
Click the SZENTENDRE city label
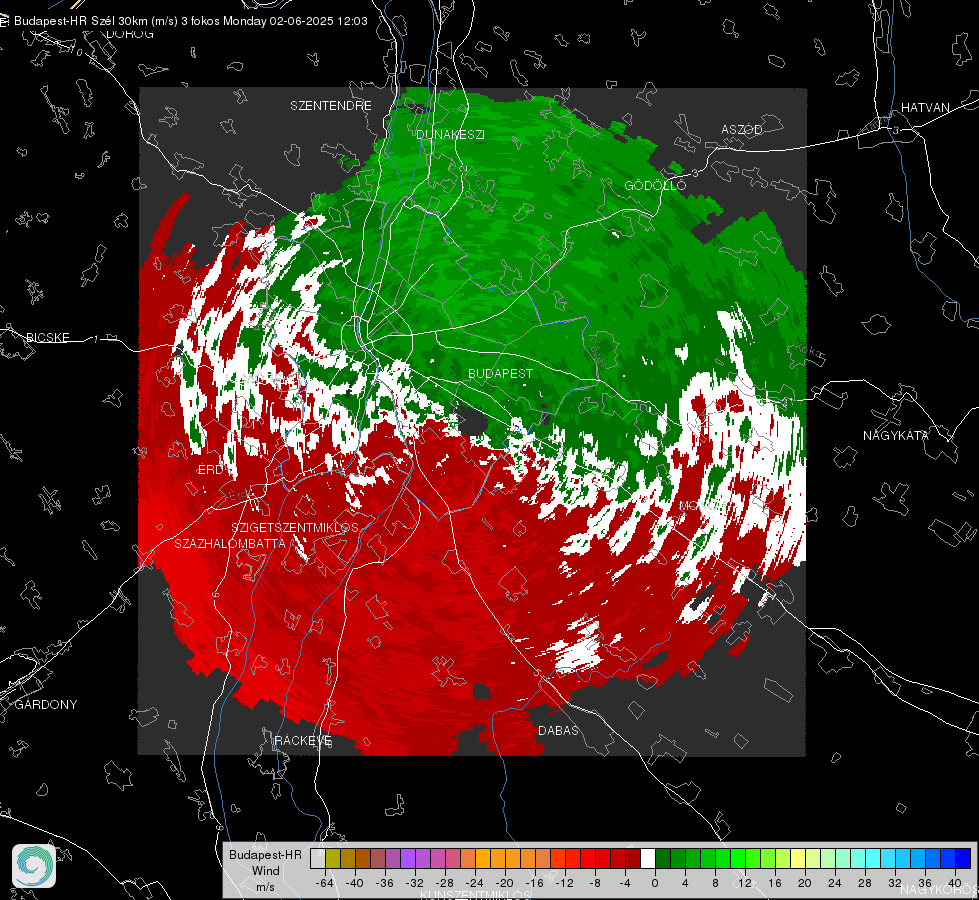(x=330, y=106)
